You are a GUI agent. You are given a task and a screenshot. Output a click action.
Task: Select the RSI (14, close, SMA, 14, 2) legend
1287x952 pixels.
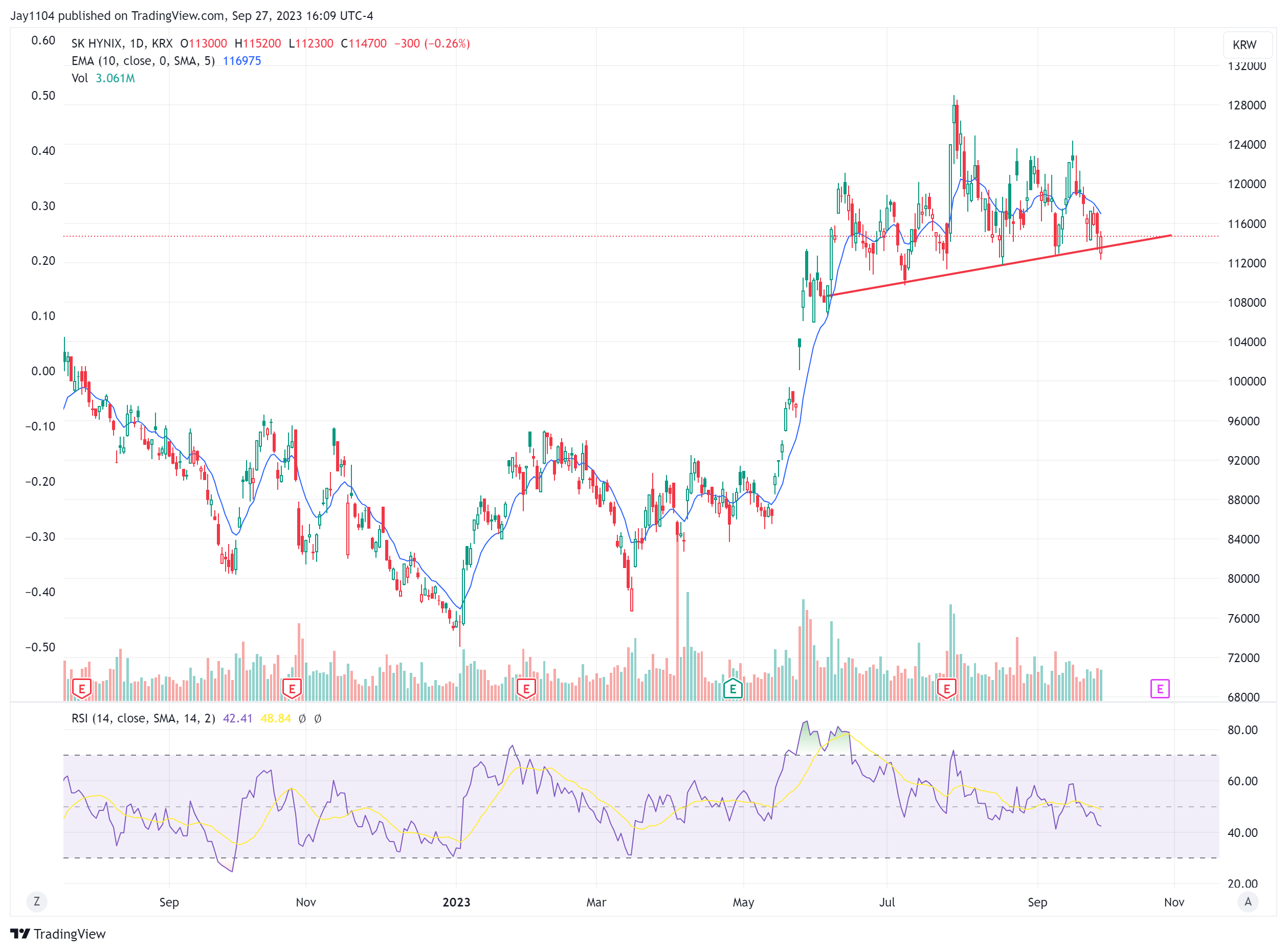[x=143, y=719]
